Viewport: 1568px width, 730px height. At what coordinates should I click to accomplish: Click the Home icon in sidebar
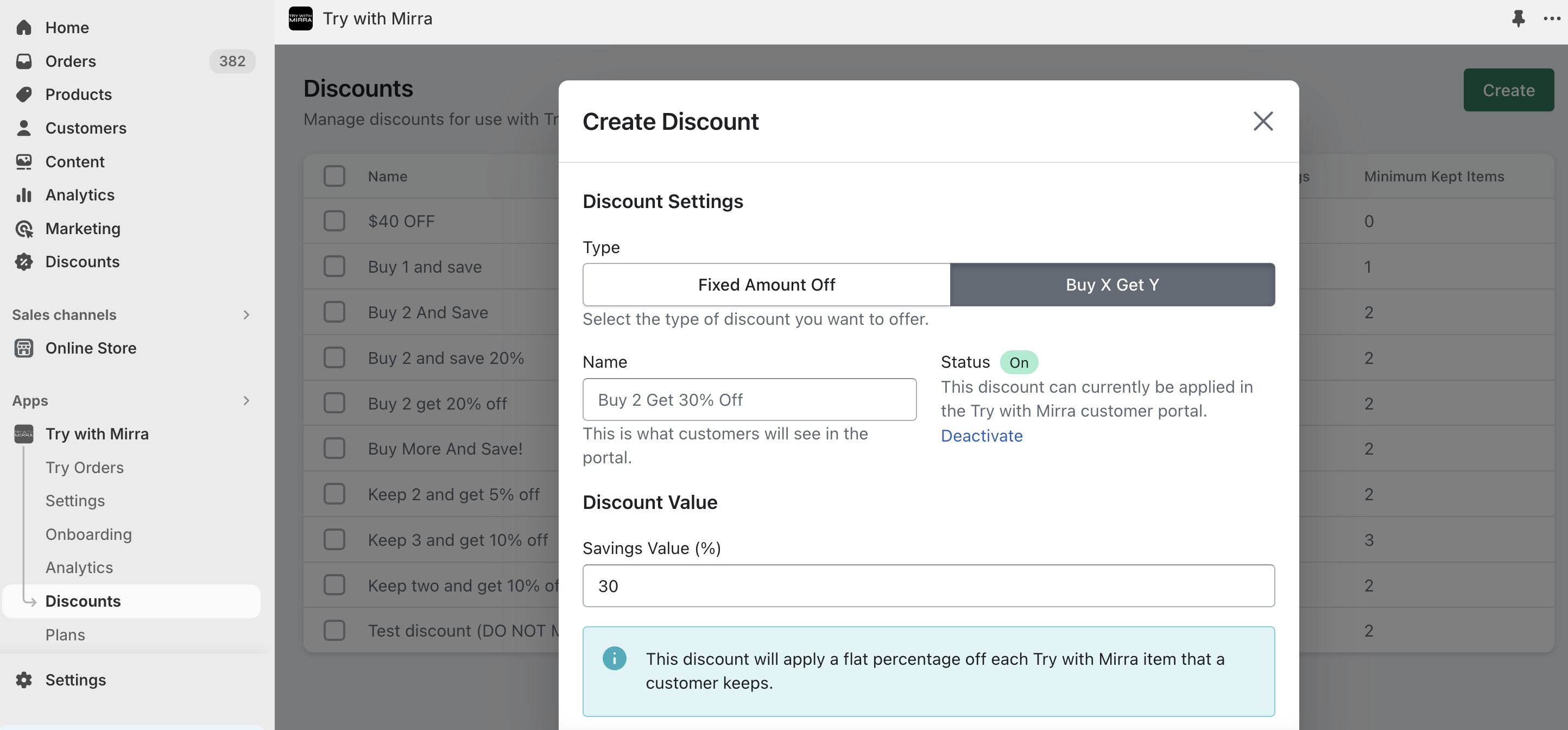(x=24, y=27)
